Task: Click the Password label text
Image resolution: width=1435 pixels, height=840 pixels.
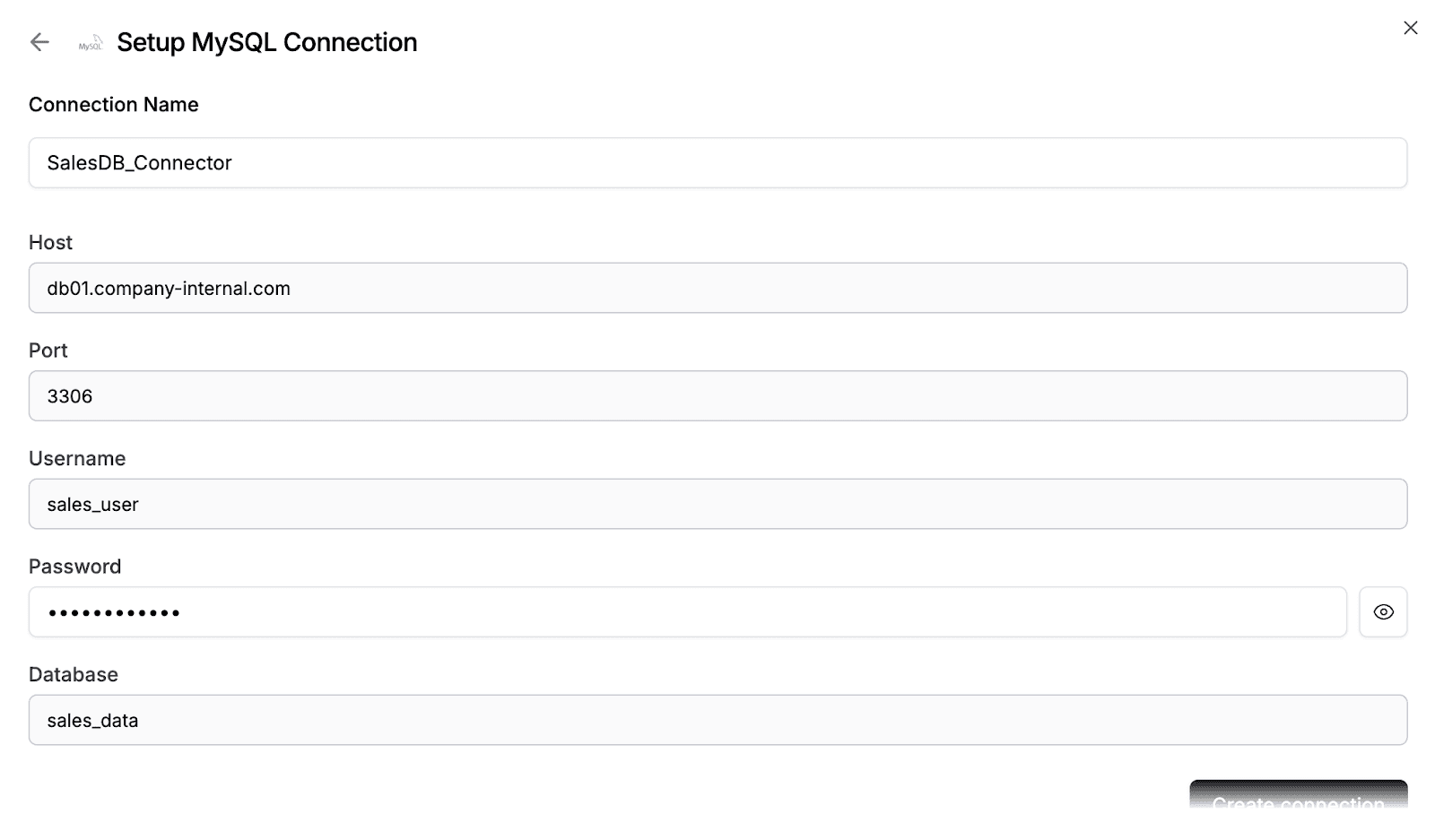Action: [74, 567]
